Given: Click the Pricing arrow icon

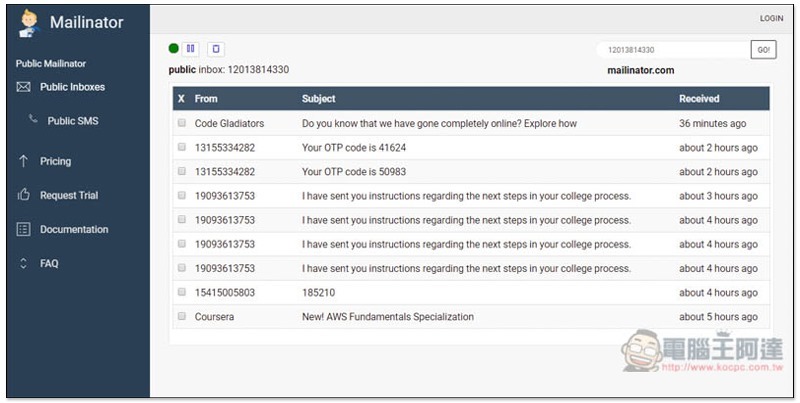Looking at the screenshot, I should coord(24,161).
